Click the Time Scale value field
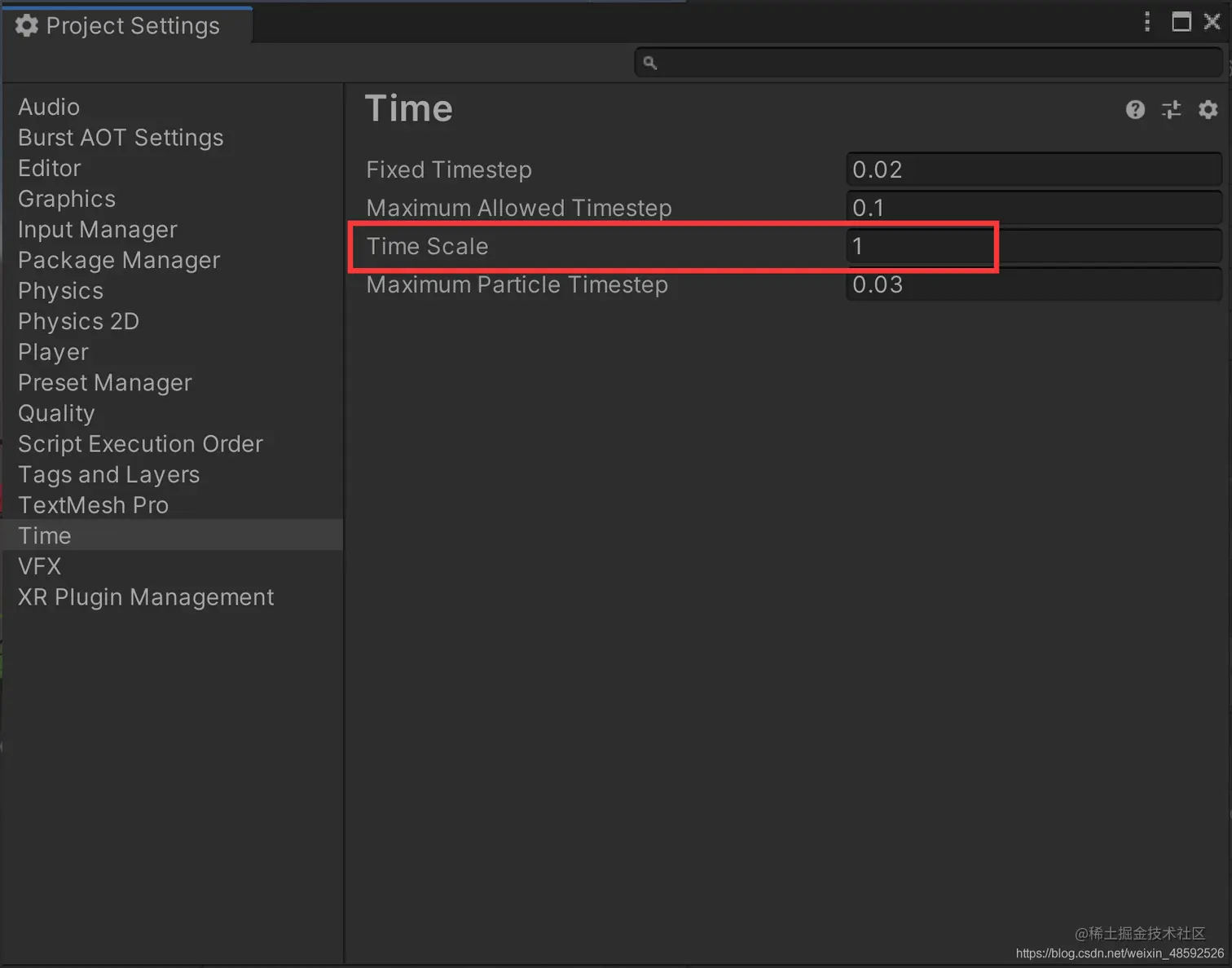 [x=1034, y=246]
